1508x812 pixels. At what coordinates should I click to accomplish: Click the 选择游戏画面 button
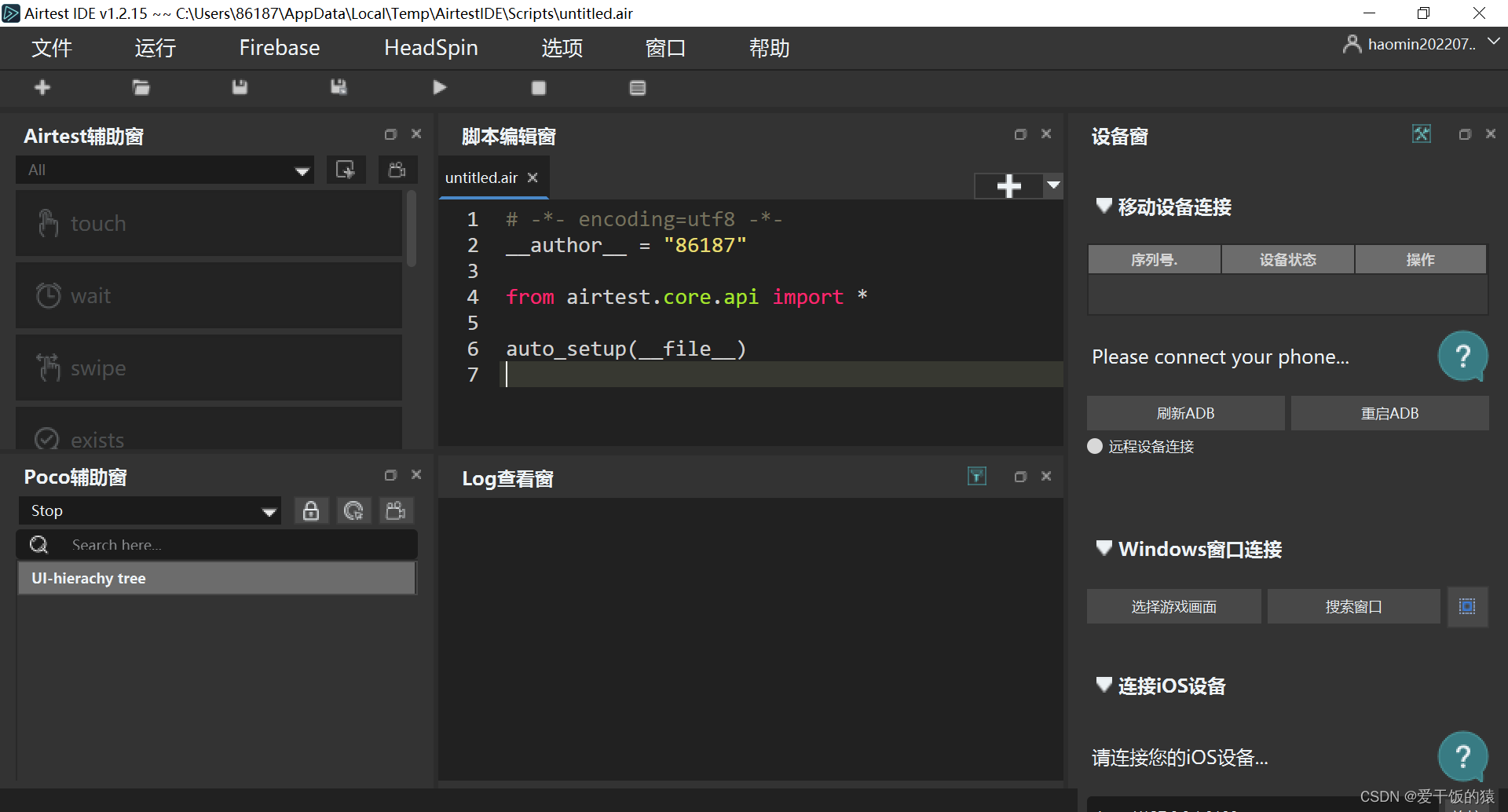(1174, 606)
